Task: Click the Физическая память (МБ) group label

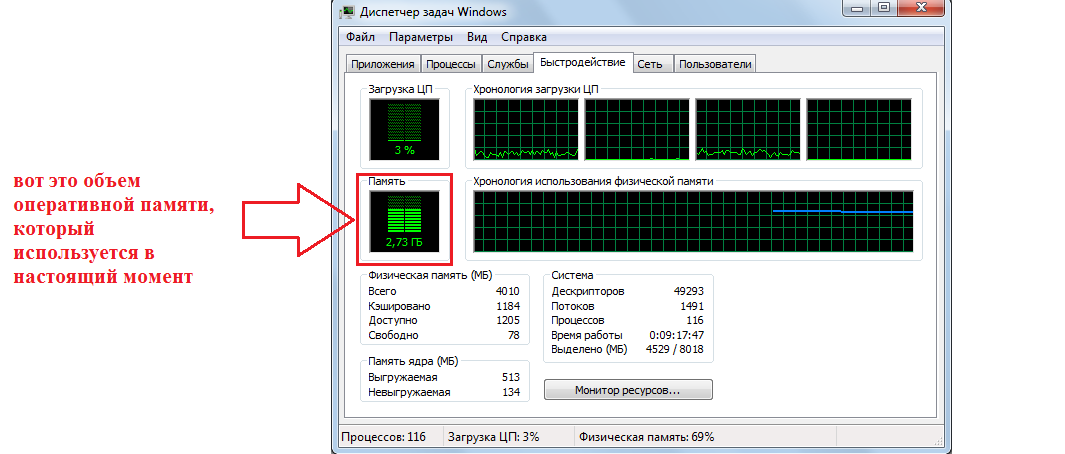Action: pos(430,275)
